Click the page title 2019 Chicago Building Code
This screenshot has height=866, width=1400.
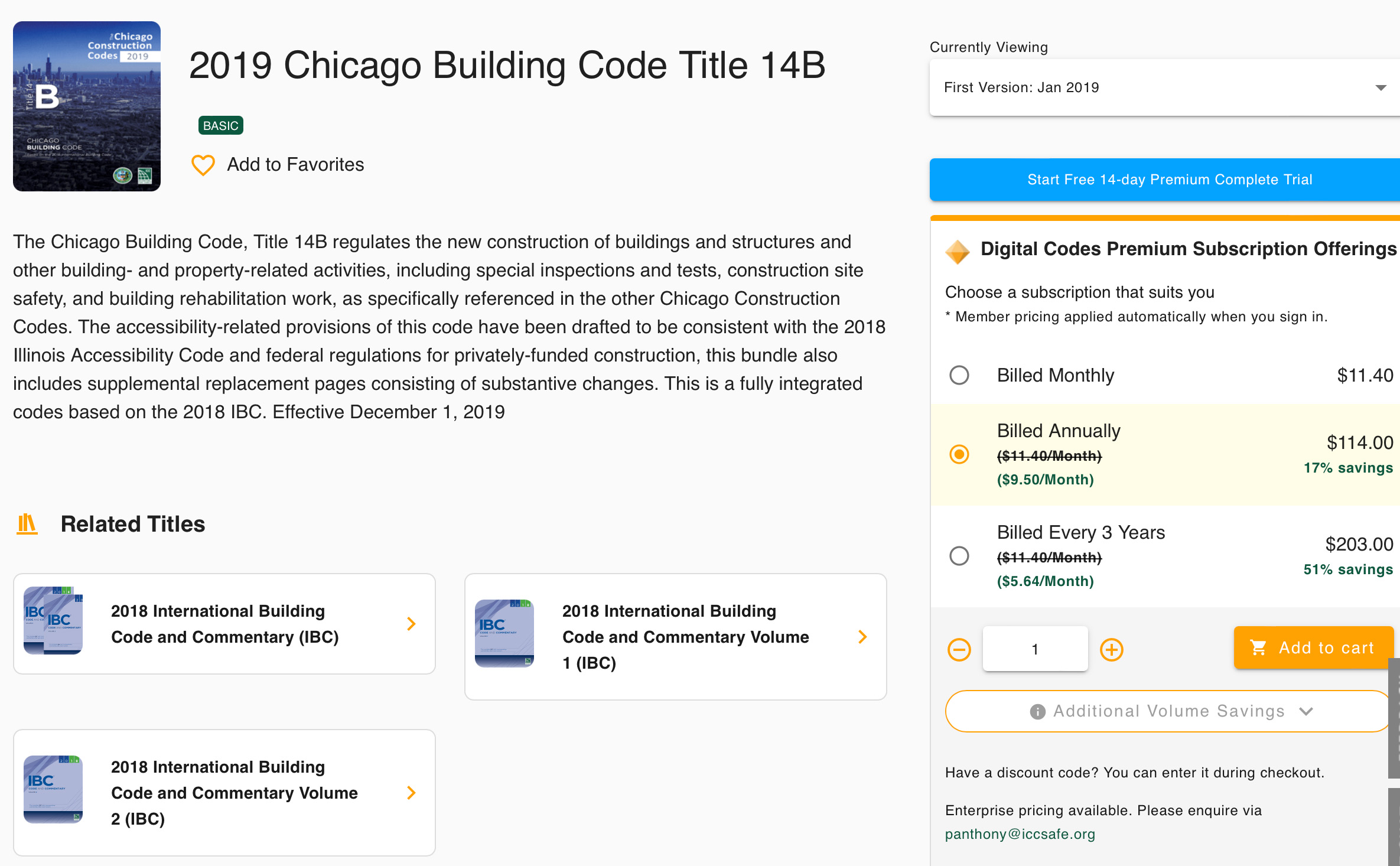(507, 65)
